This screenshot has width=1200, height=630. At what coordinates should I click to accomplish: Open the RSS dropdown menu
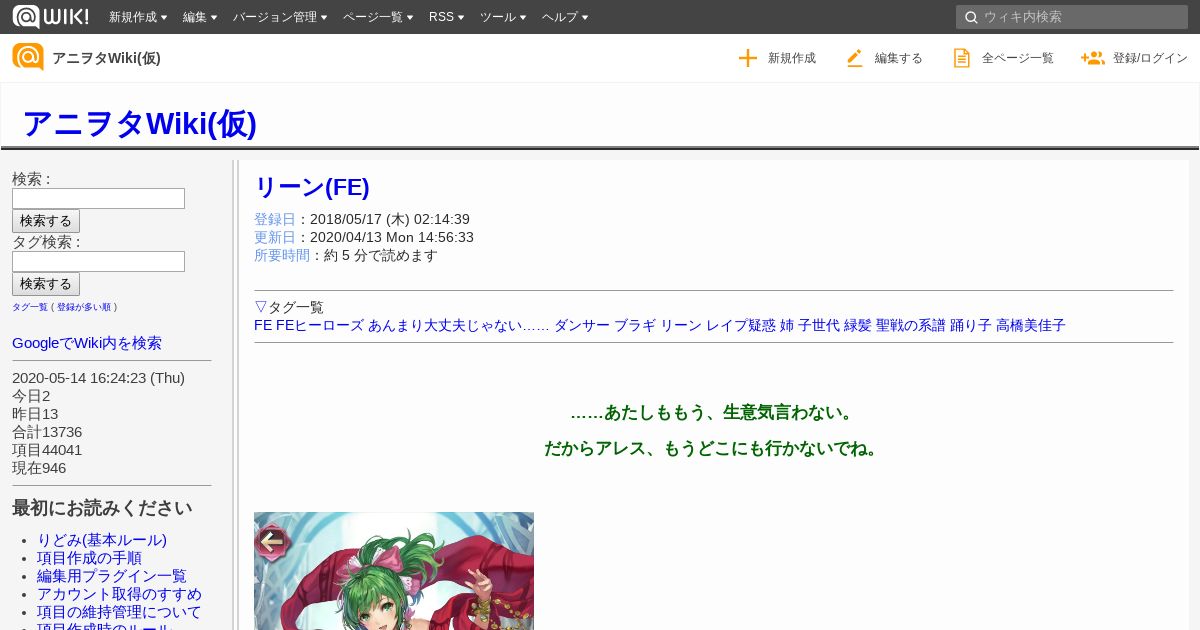(446, 17)
